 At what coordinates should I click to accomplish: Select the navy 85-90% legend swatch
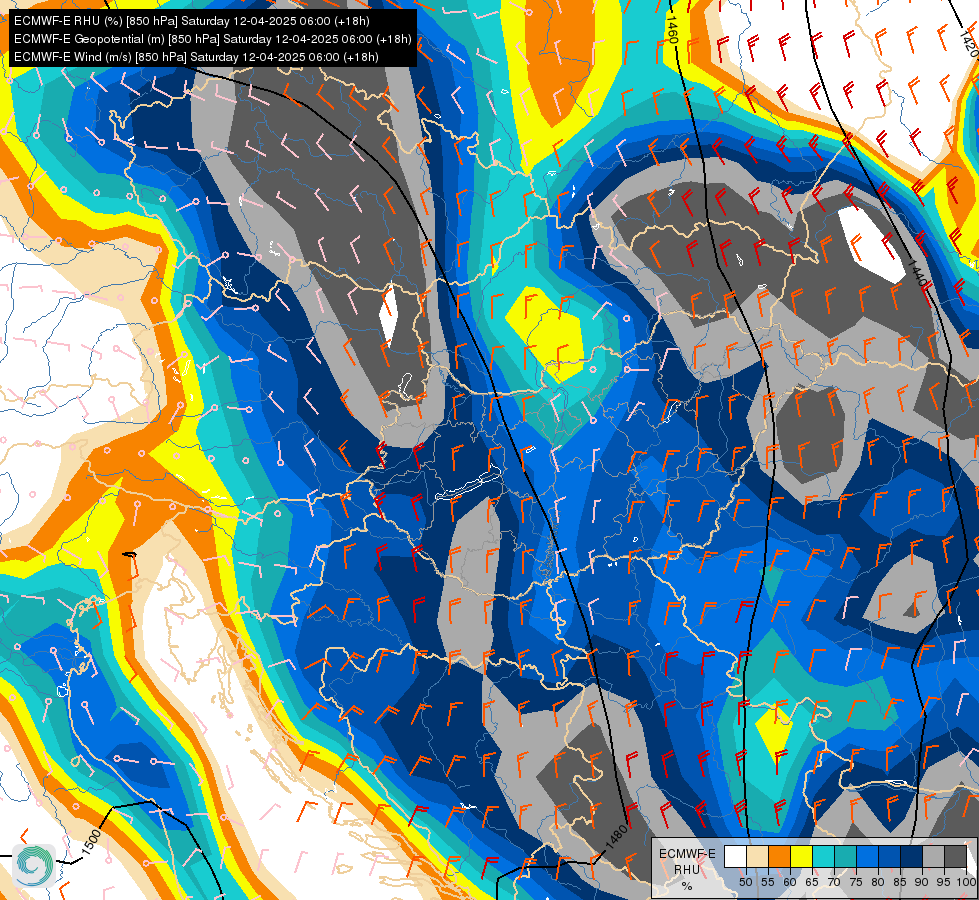[911, 856]
